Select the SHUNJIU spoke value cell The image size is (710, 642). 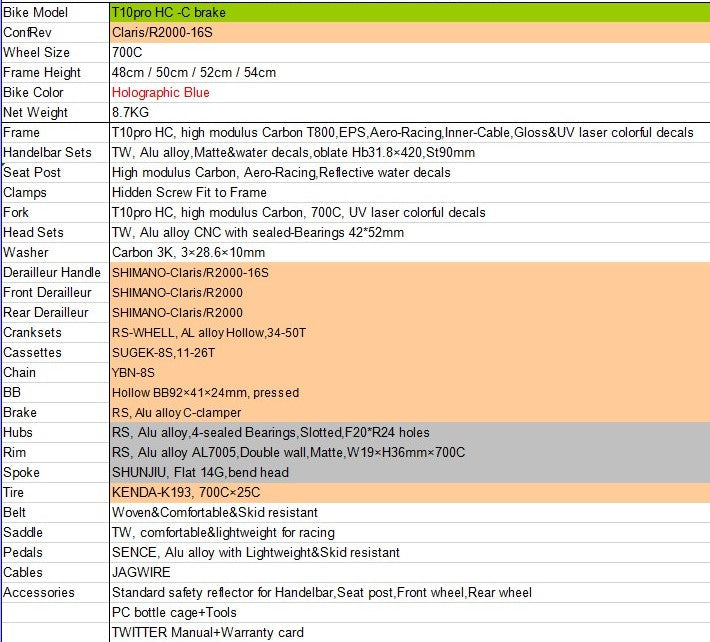410,473
